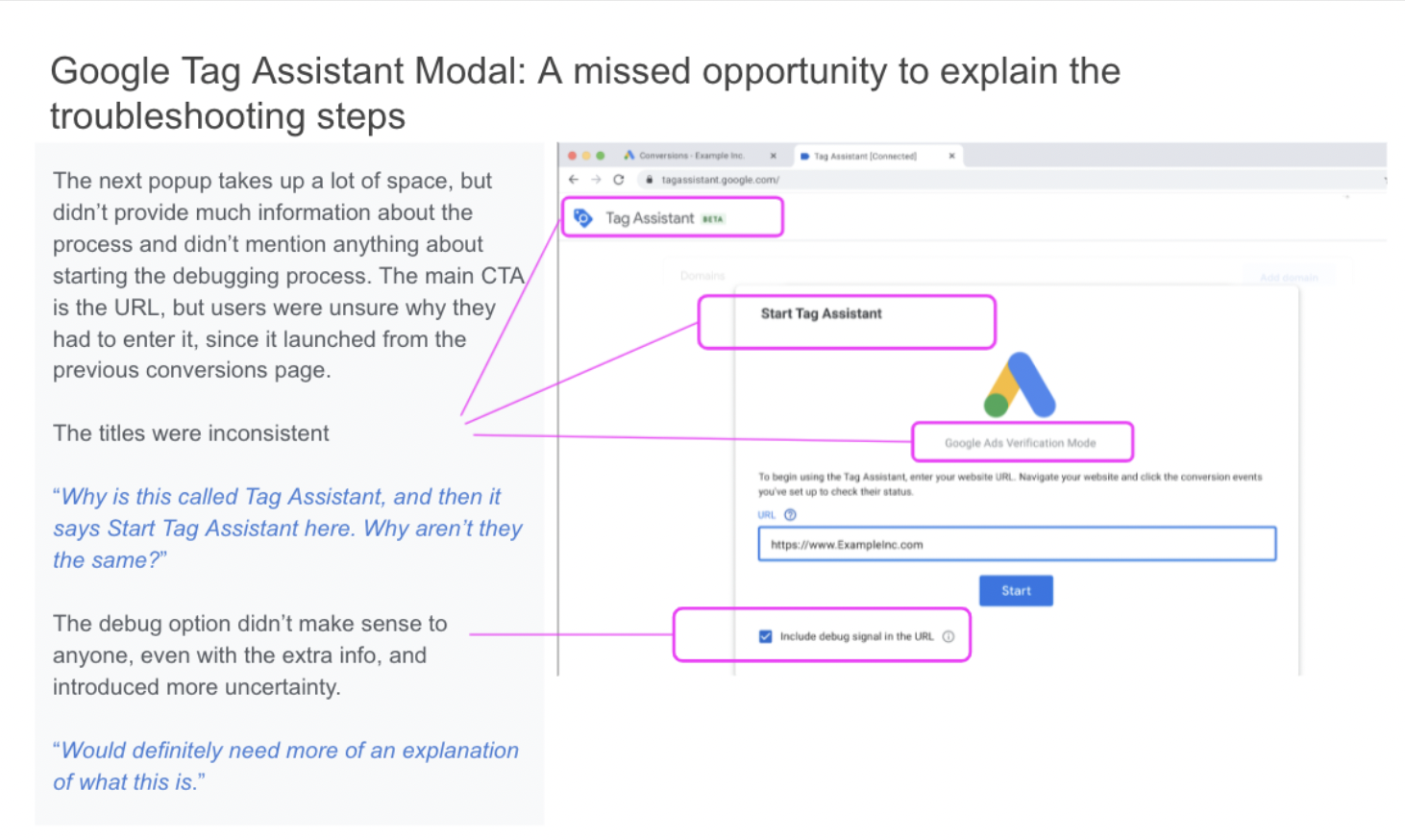This screenshot has height=840, width=1405.
Task: Click the Add domain button
Action: pyautogui.click(x=1288, y=276)
